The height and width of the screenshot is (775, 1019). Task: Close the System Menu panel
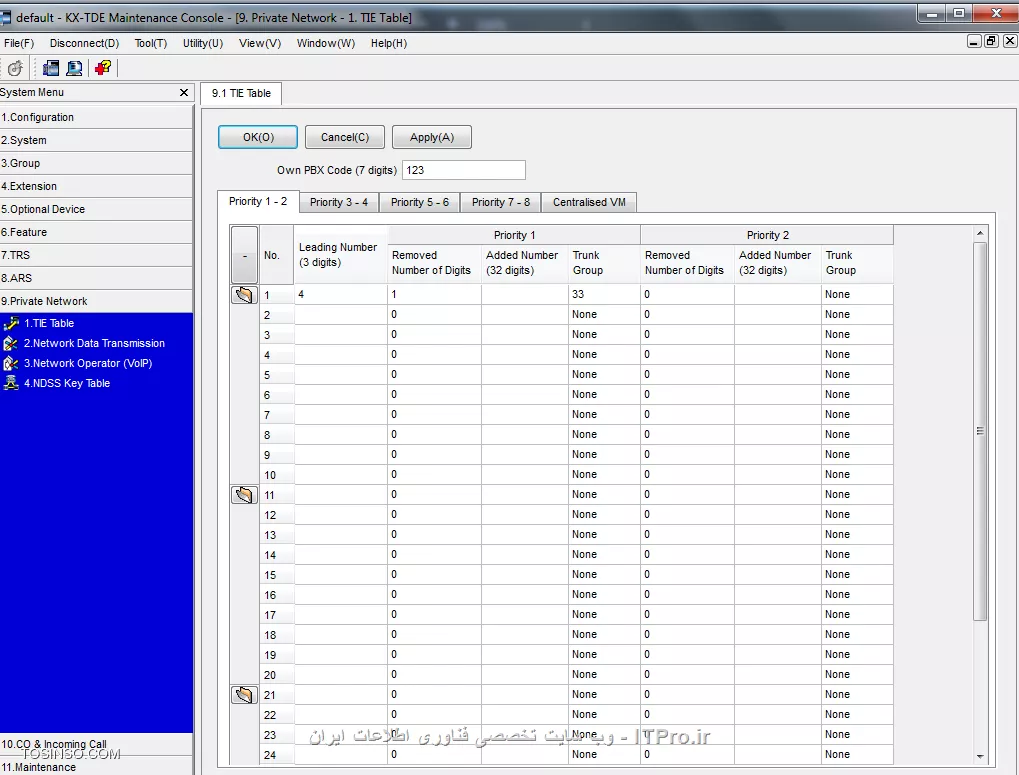[184, 92]
